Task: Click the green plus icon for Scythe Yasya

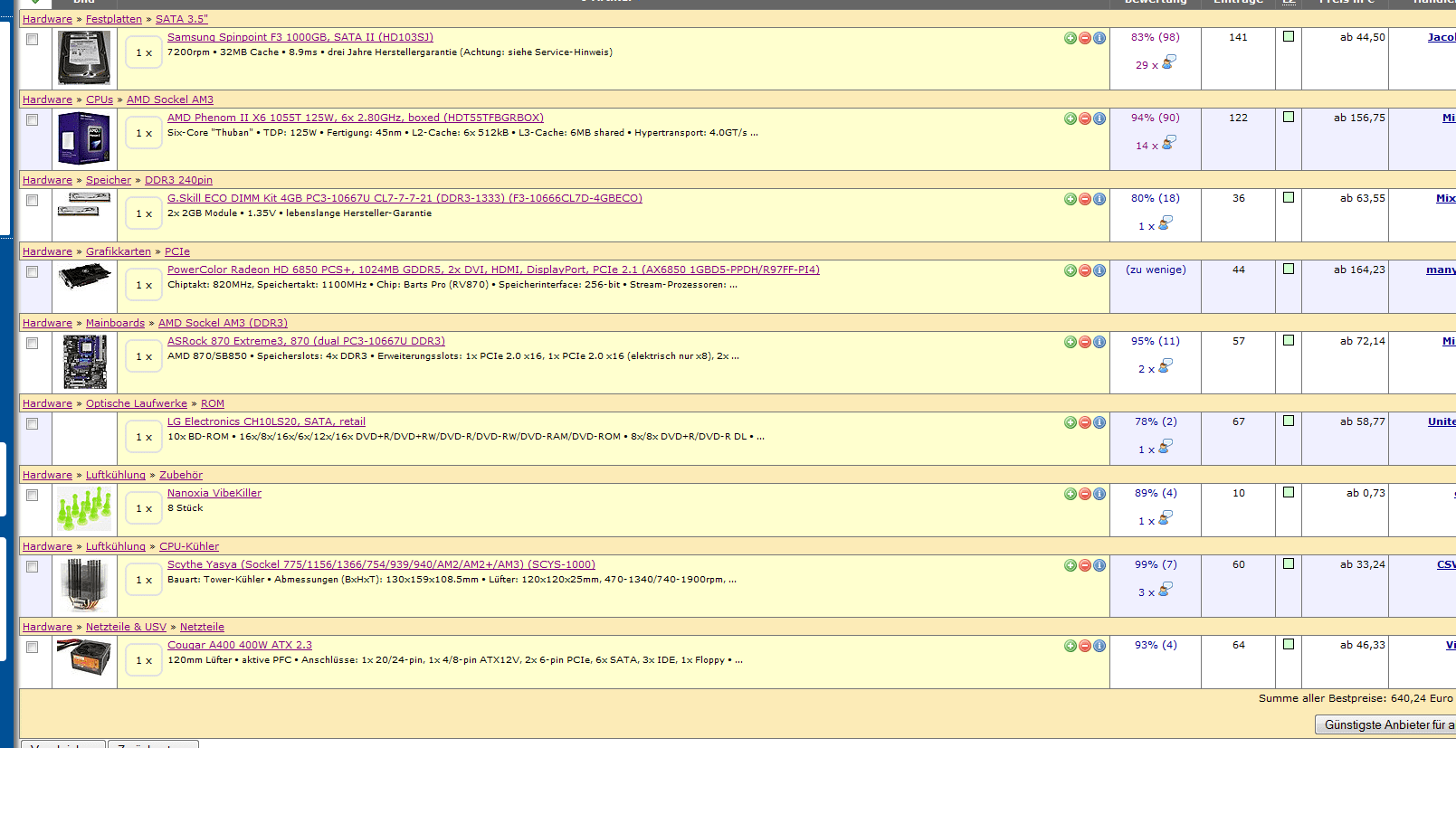Action: coord(1071,565)
